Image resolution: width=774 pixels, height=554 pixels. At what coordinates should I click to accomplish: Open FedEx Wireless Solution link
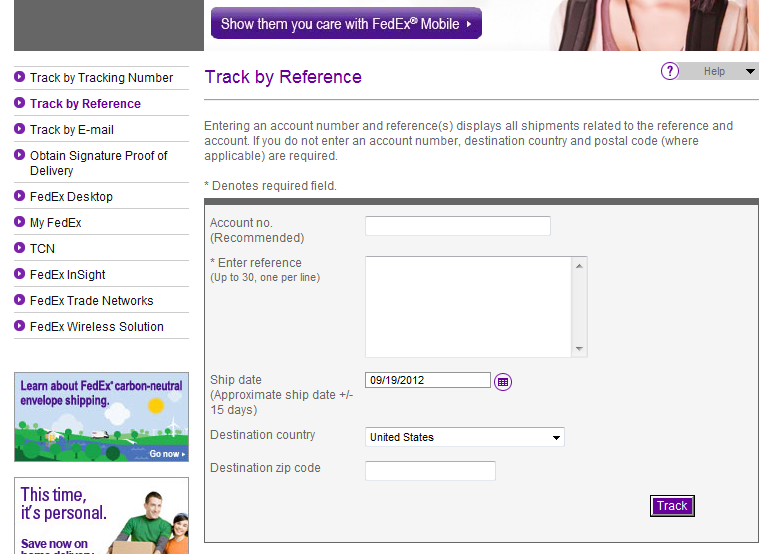(x=97, y=326)
